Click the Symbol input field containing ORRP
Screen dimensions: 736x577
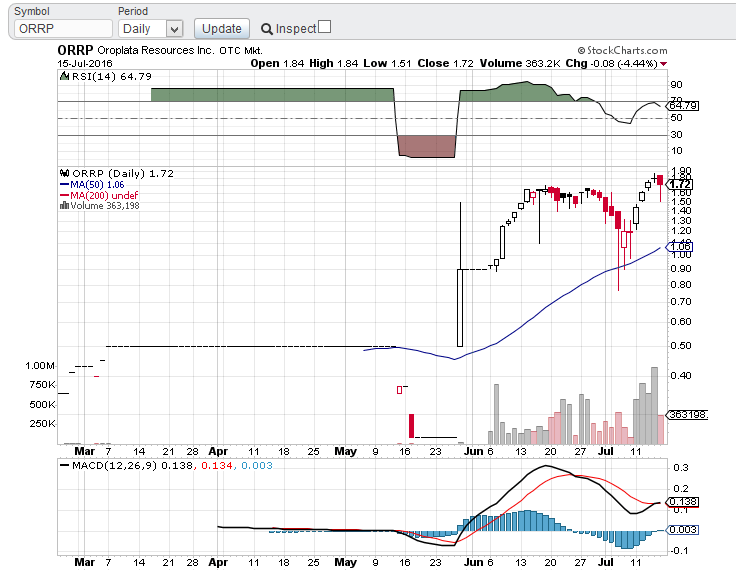63,29
